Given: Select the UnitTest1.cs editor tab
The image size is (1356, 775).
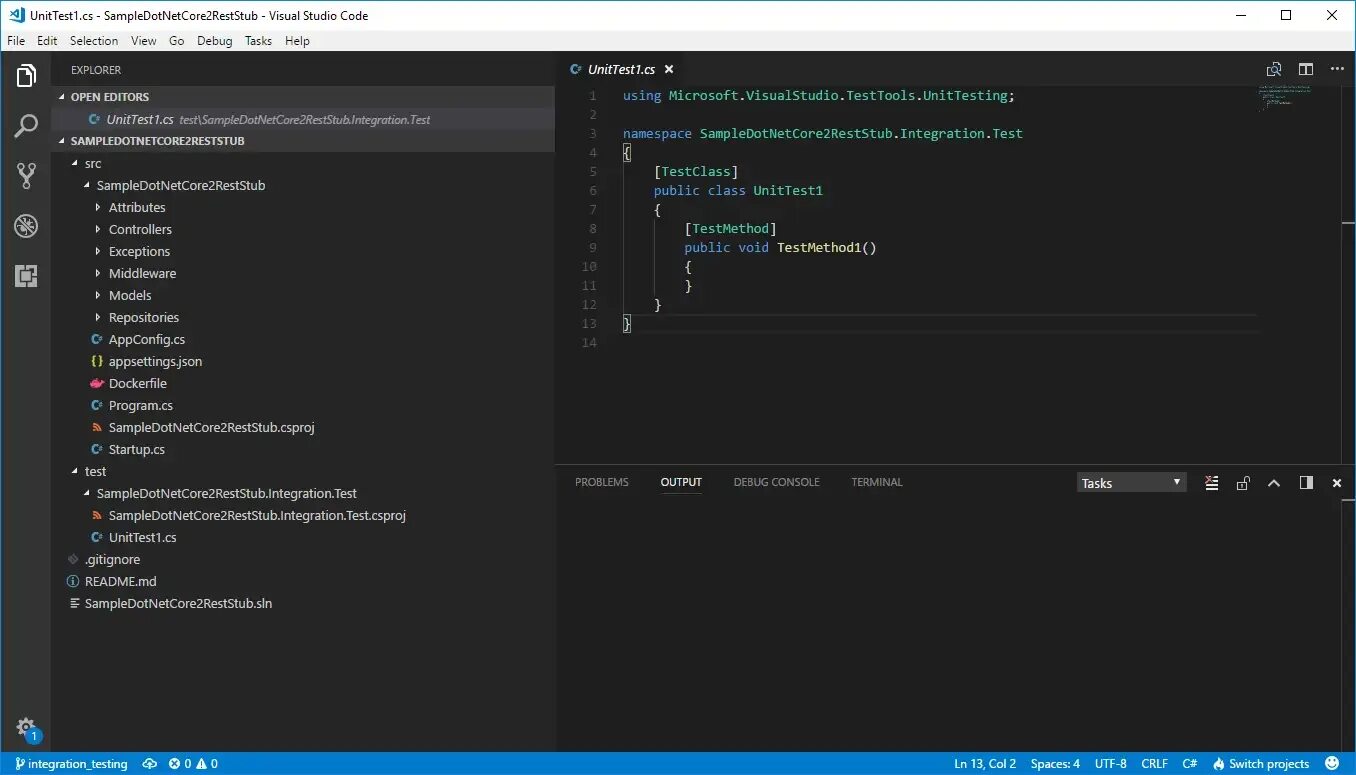Looking at the screenshot, I should tap(621, 70).
